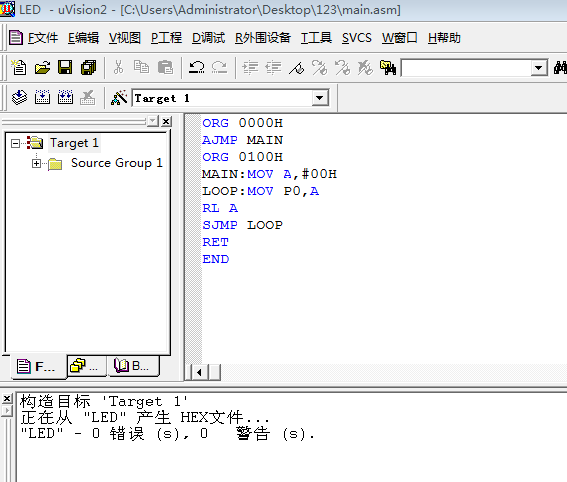Switch to the B... books tab

(x=132, y=366)
